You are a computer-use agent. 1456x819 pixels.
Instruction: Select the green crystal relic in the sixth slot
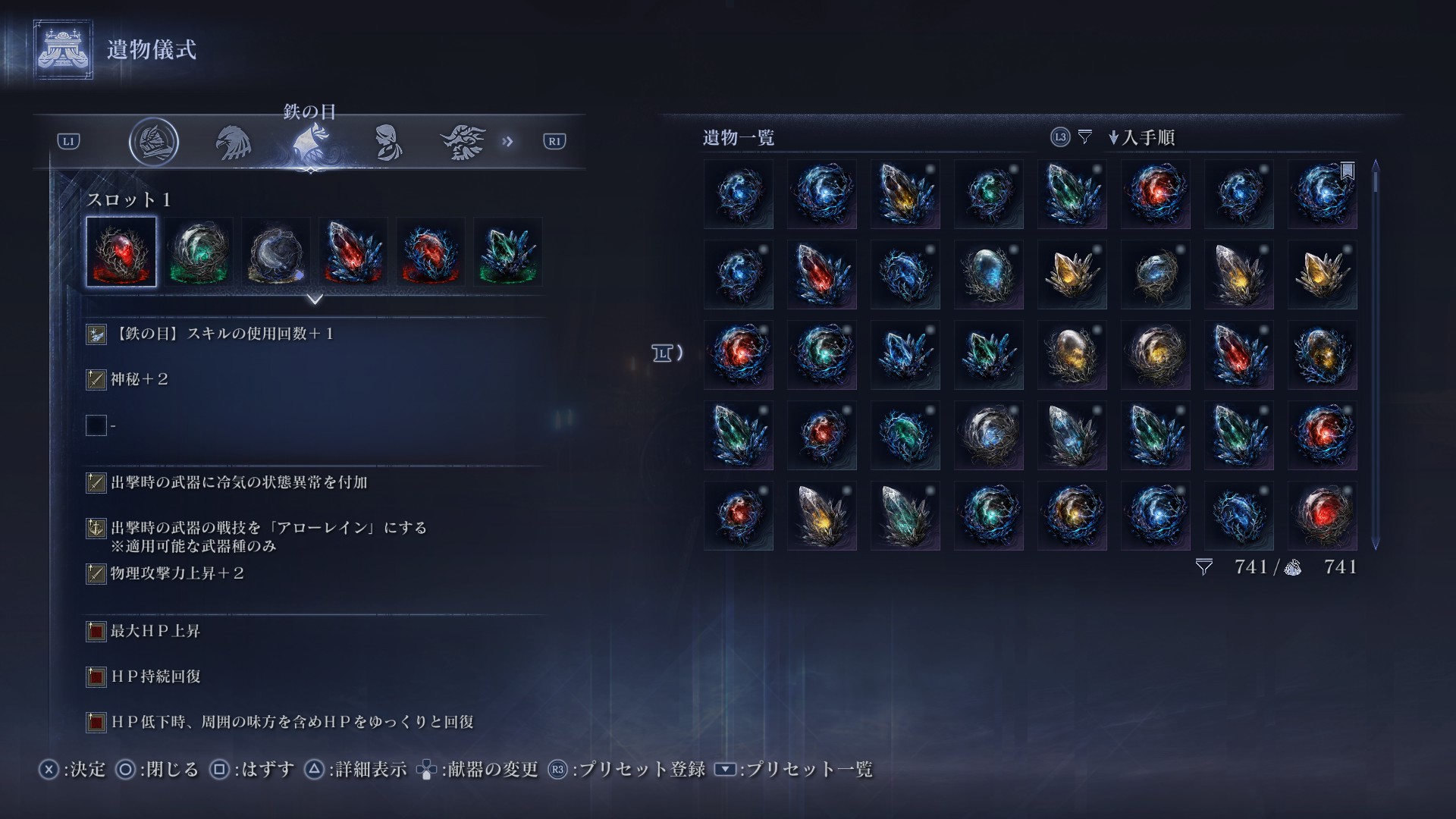click(x=508, y=252)
